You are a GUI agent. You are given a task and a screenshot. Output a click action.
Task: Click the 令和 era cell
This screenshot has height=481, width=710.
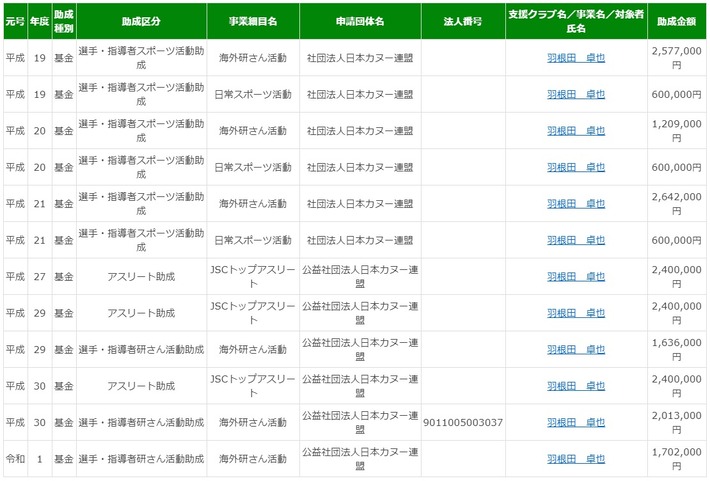coord(15,459)
